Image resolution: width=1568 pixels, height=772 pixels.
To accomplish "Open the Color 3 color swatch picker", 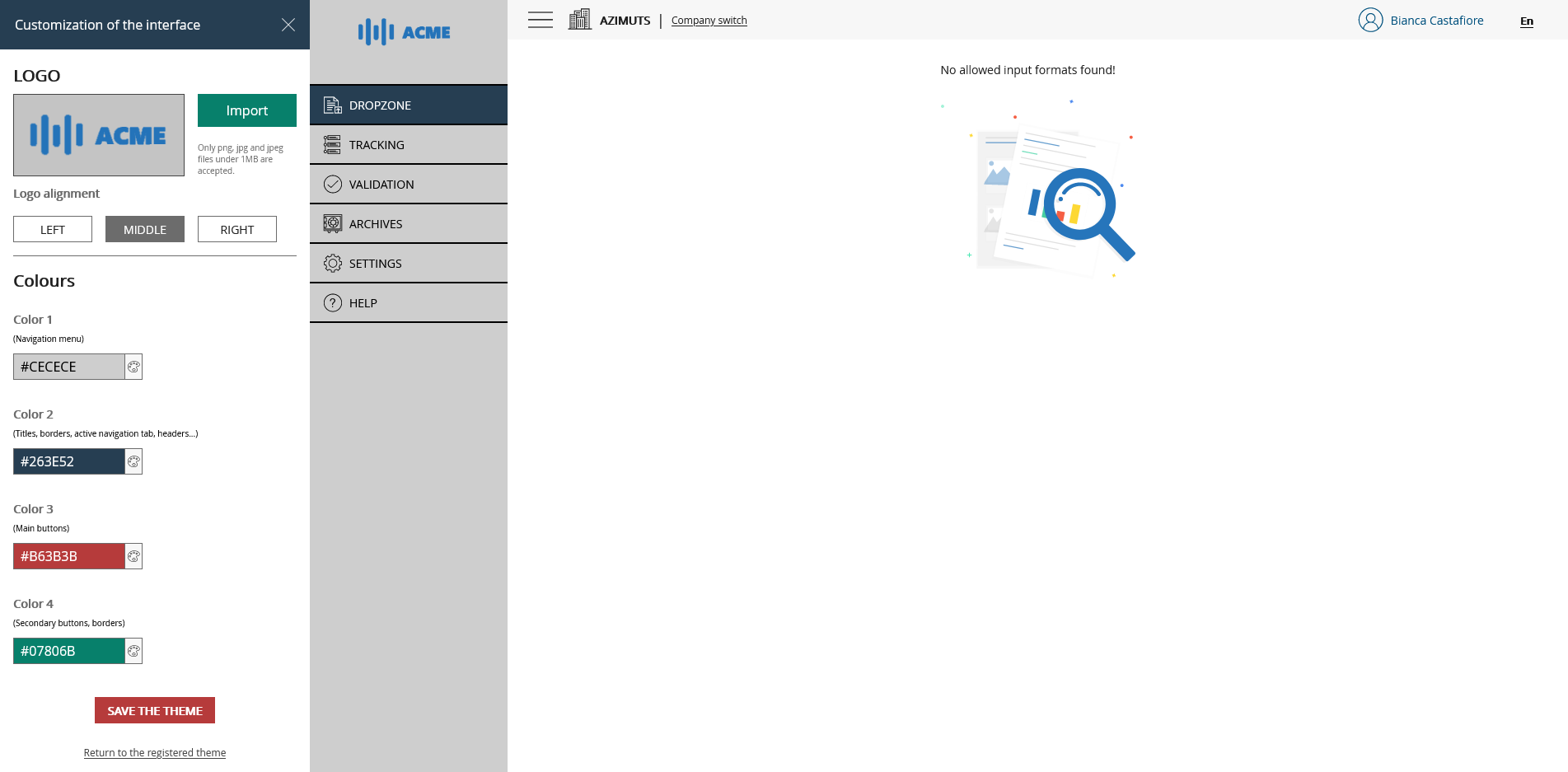I will (133, 556).
